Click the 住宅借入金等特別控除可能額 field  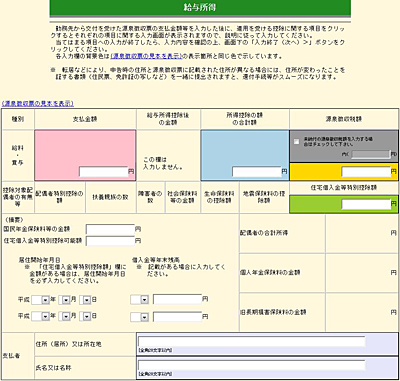click(110, 241)
